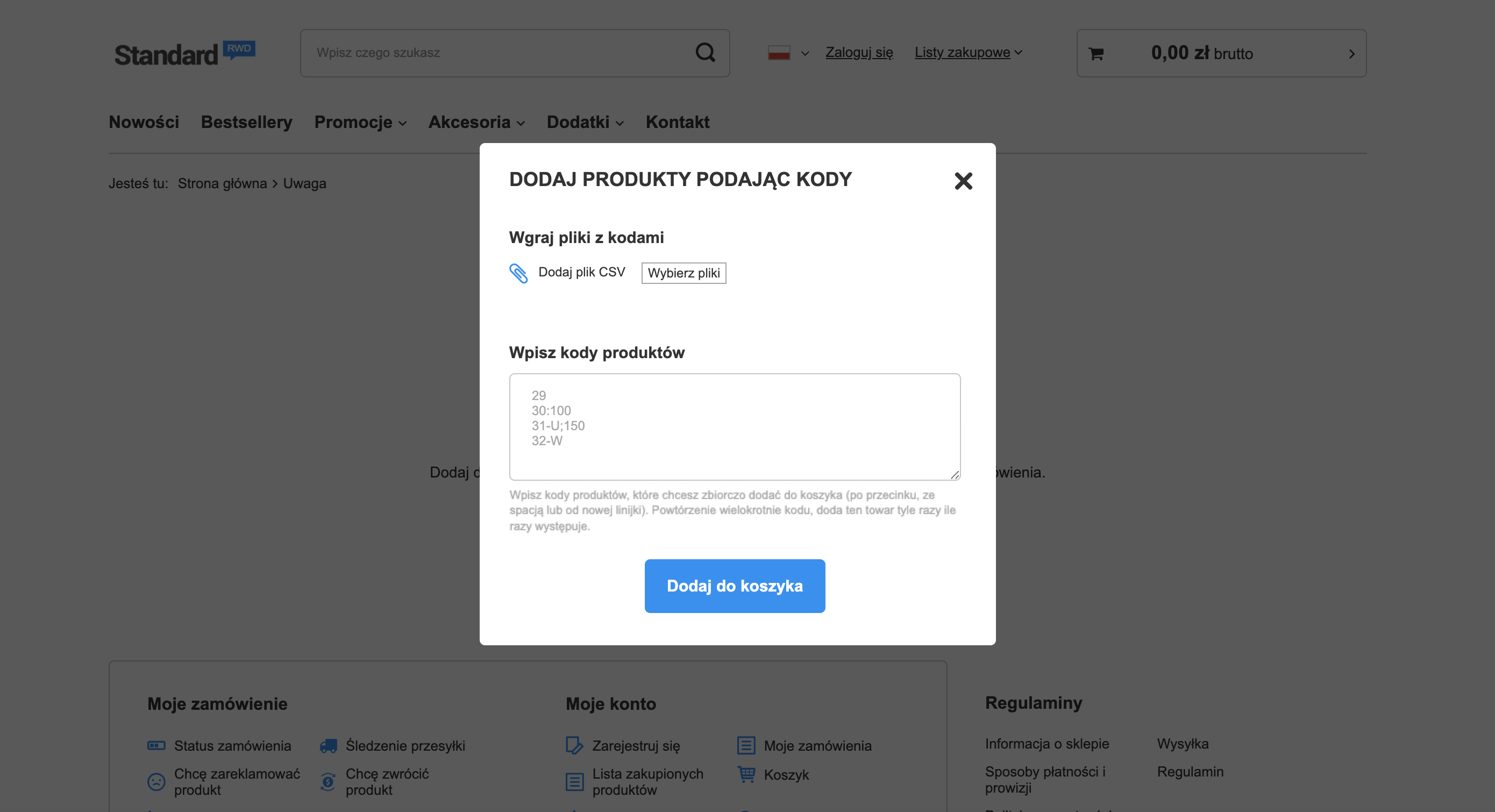Open the language flag dropdown

pos(787,53)
